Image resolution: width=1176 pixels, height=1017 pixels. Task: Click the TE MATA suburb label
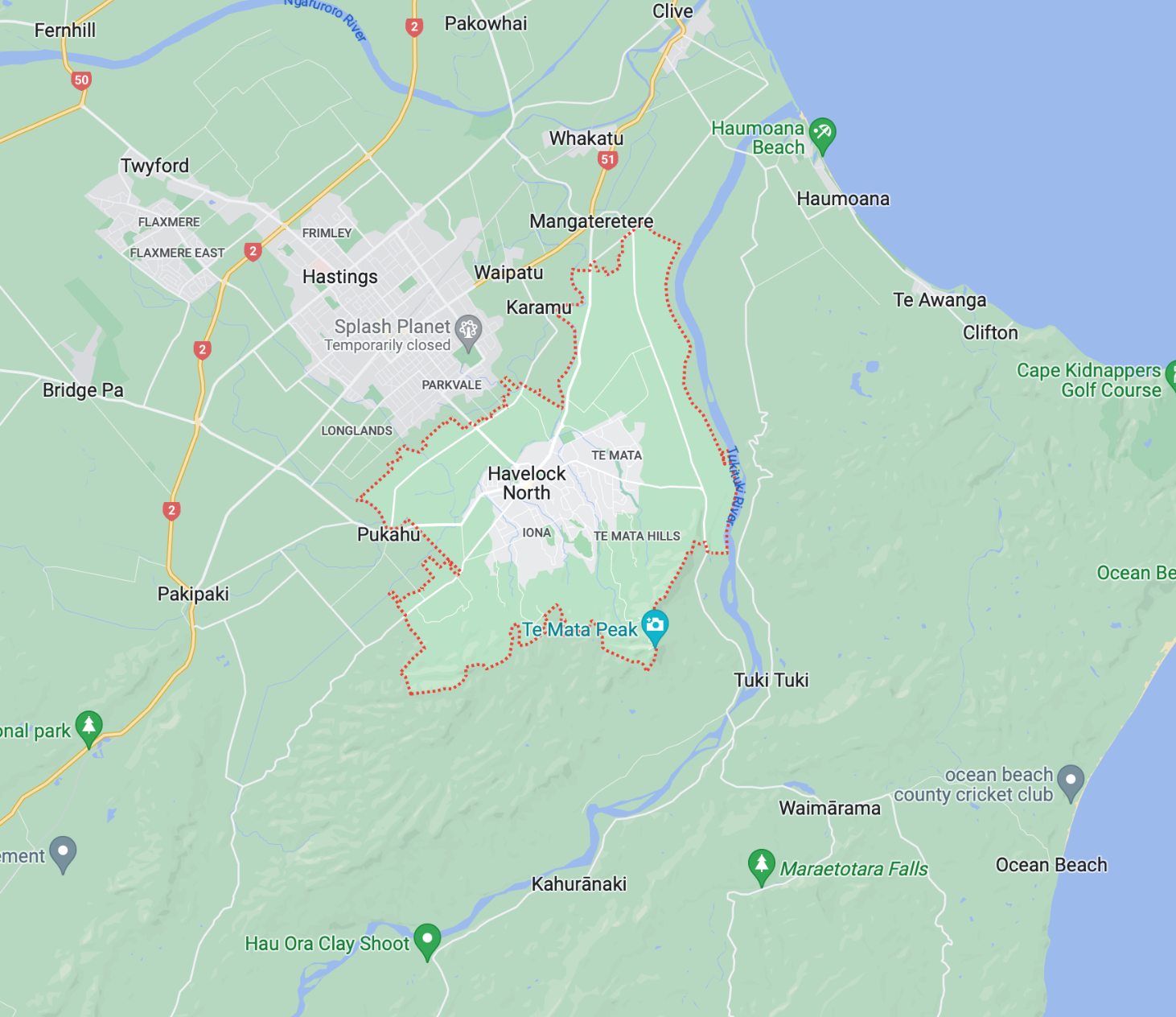[616, 455]
